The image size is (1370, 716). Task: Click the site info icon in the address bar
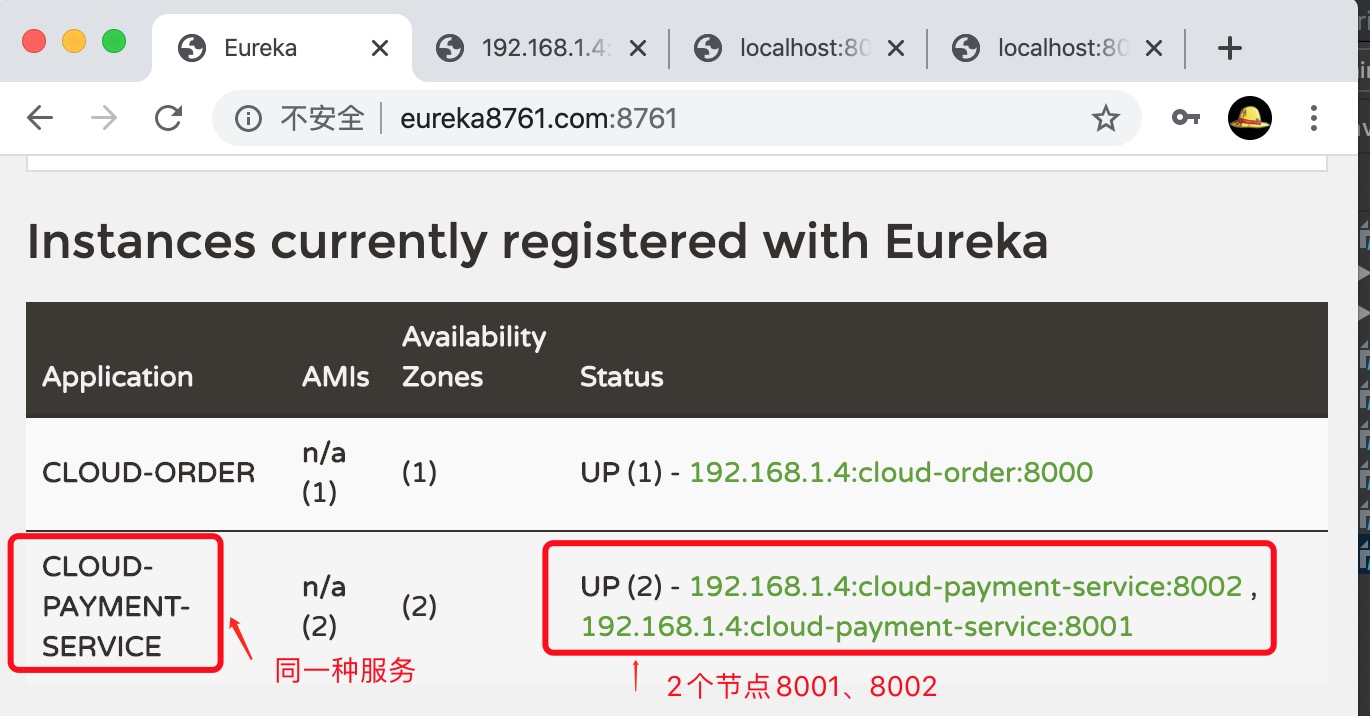click(248, 119)
